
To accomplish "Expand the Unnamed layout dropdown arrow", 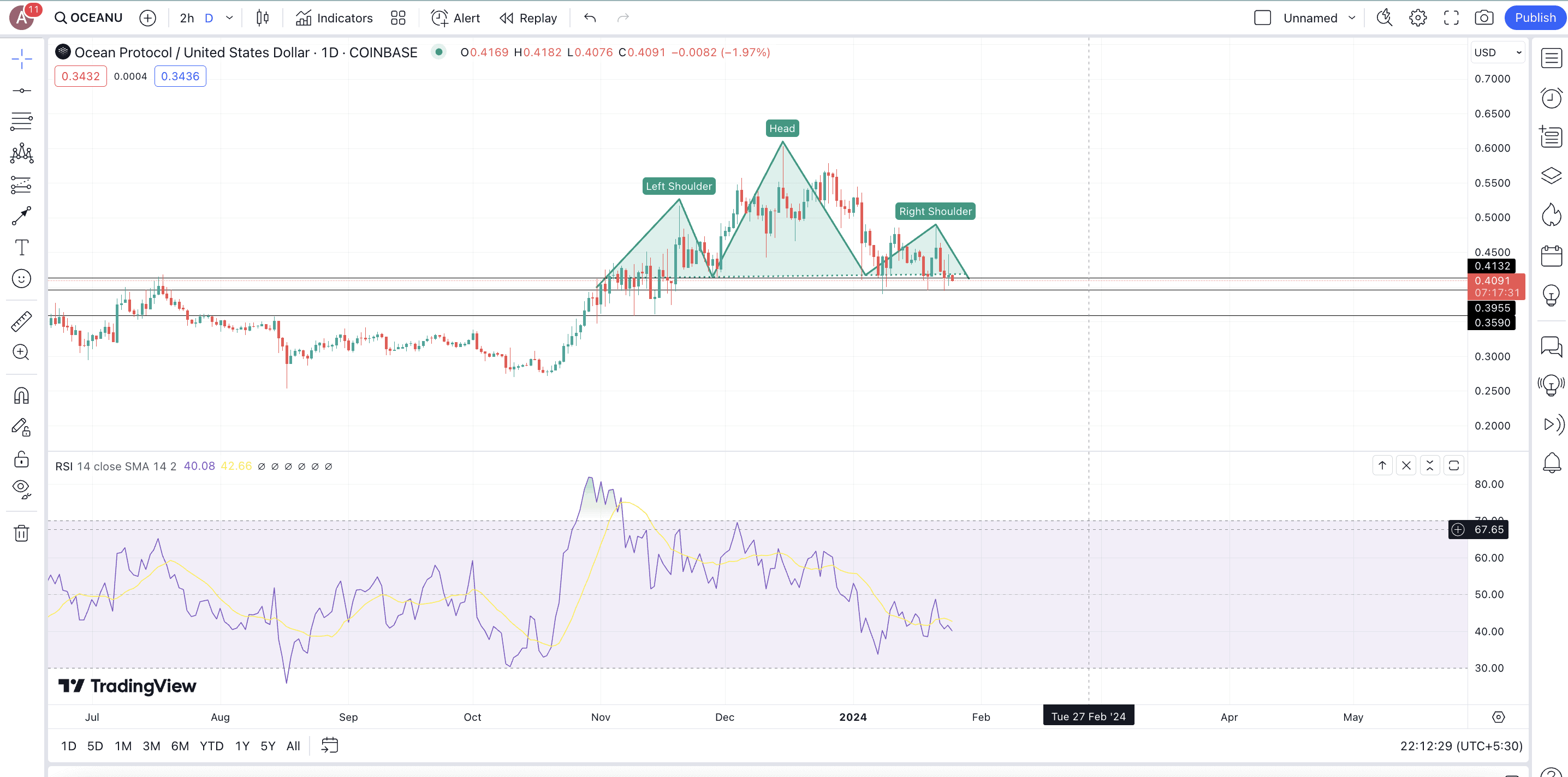I will [x=1352, y=17].
